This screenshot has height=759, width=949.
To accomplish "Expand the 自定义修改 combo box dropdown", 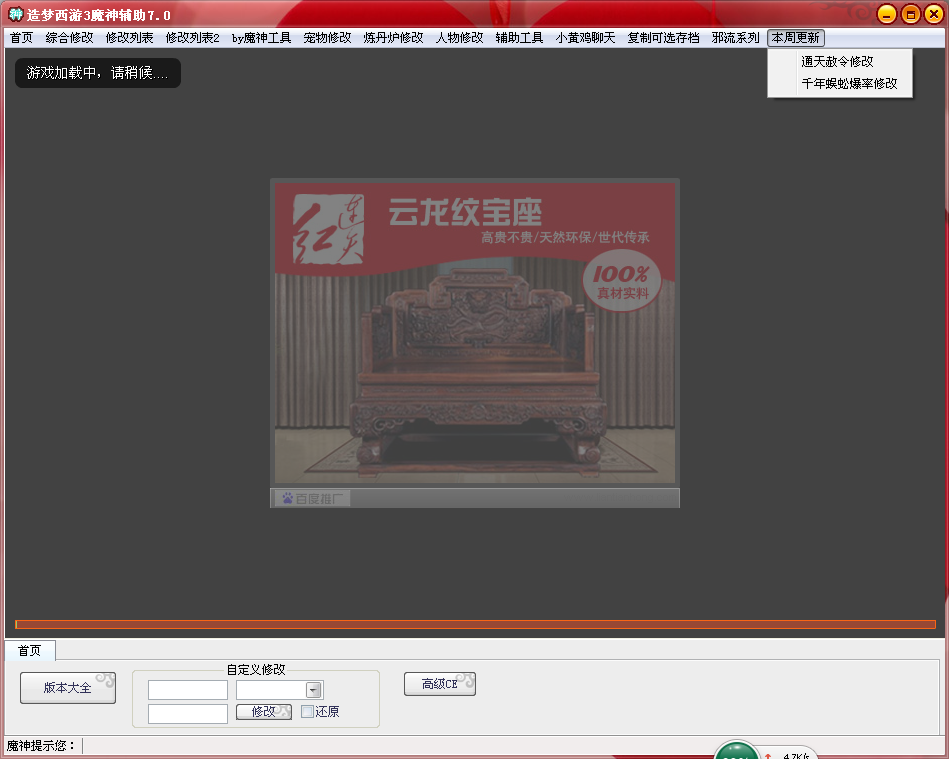I will (314, 690).
